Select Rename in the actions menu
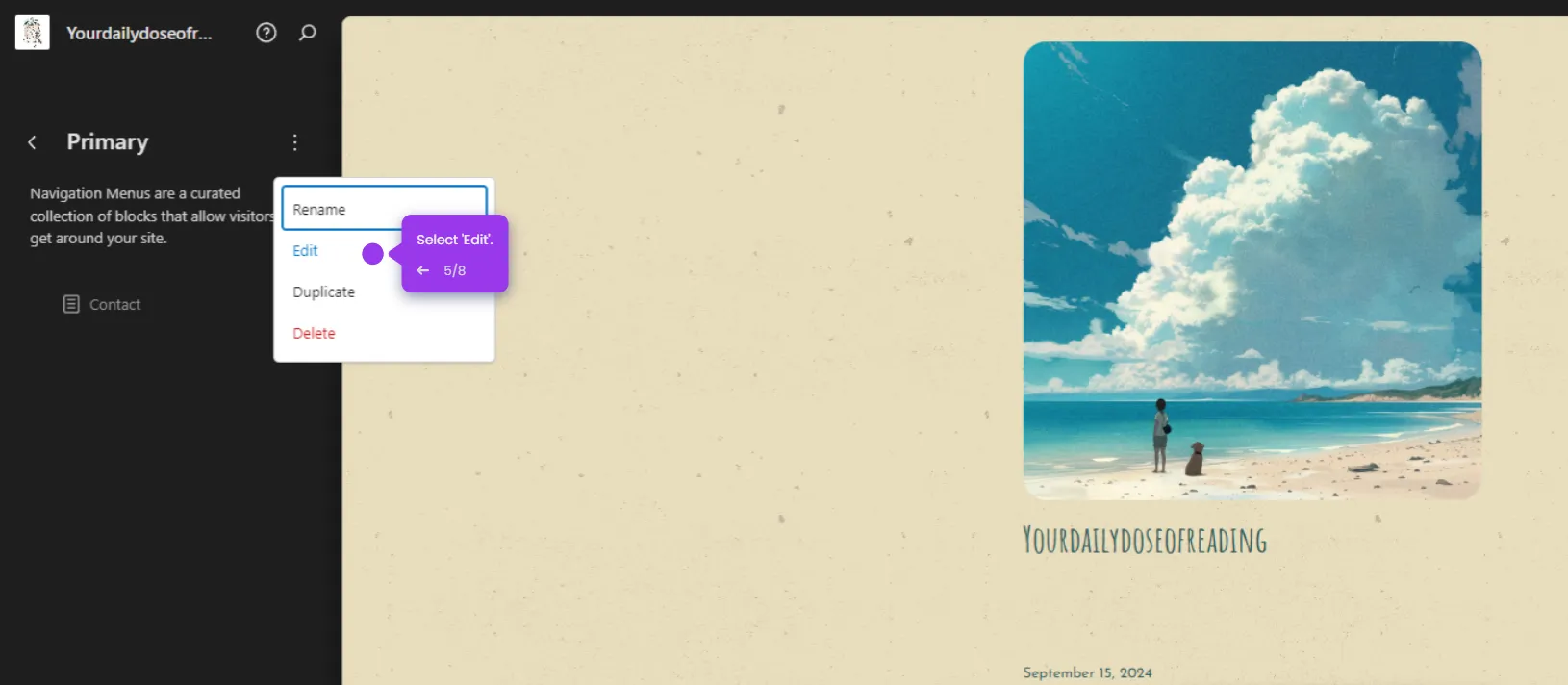 point(384,209)
